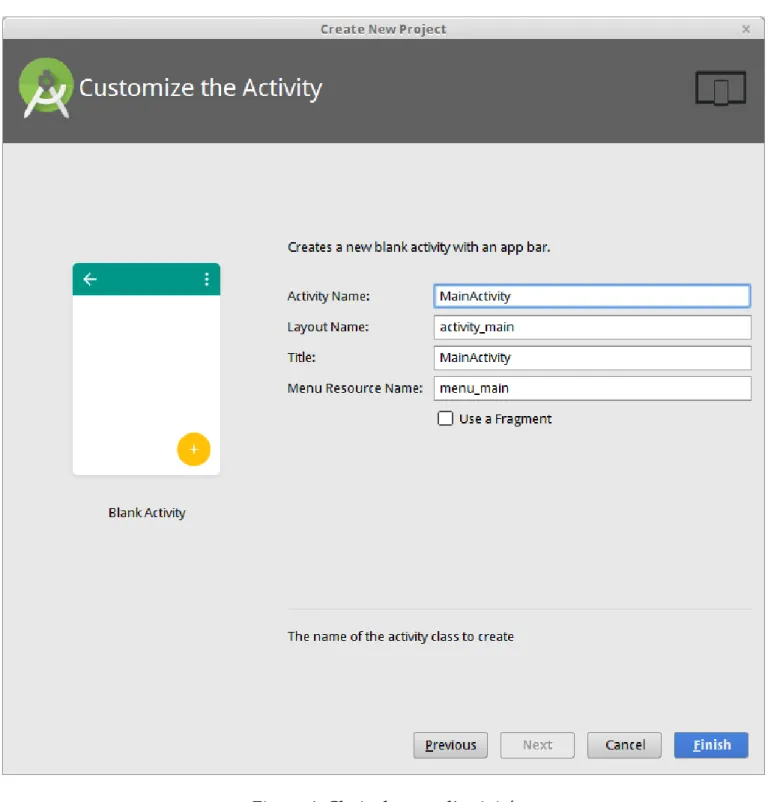Click the three-dot overflow icon in the preview
Image resolution: width=774 pixels, height=802 pixels.
click(207, 279)
